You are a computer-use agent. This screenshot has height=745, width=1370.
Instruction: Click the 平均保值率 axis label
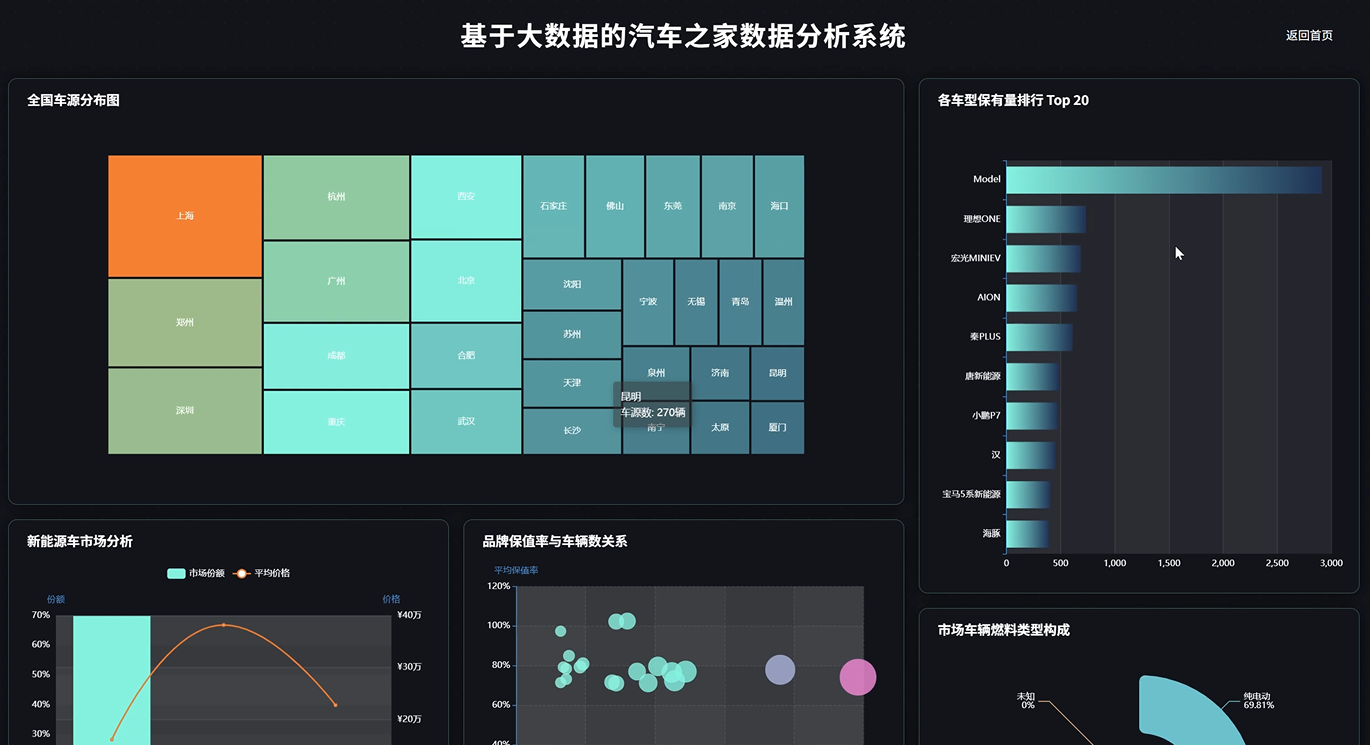(x=516, y=570)
